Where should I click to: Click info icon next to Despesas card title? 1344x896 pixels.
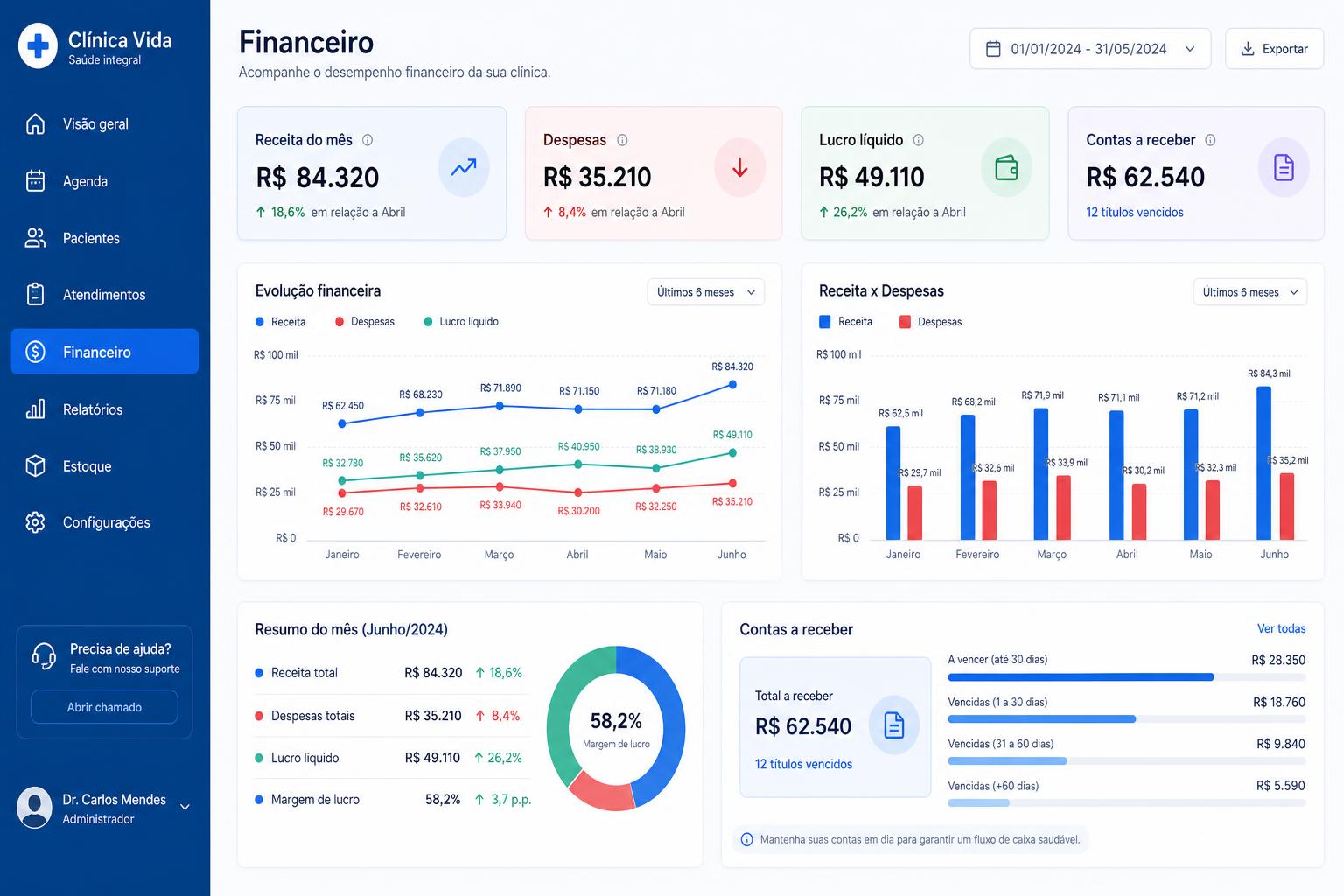point(622,140)
